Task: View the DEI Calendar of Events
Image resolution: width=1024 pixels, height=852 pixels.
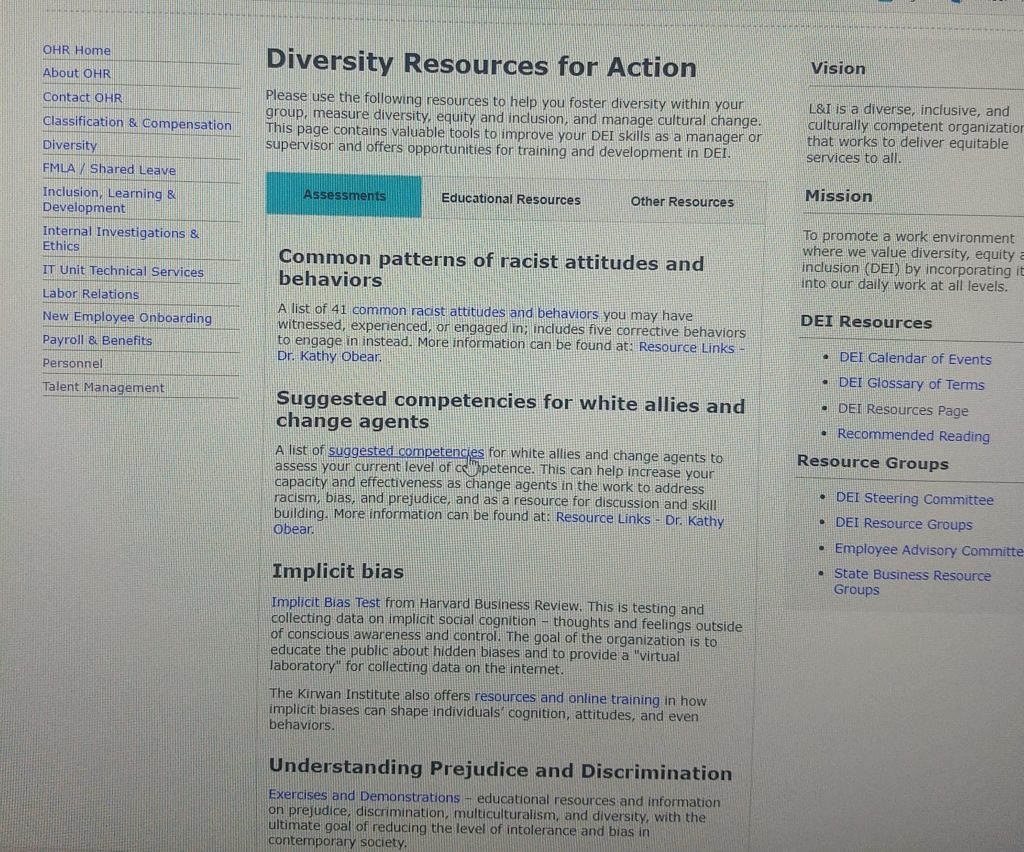Action: 915,359
